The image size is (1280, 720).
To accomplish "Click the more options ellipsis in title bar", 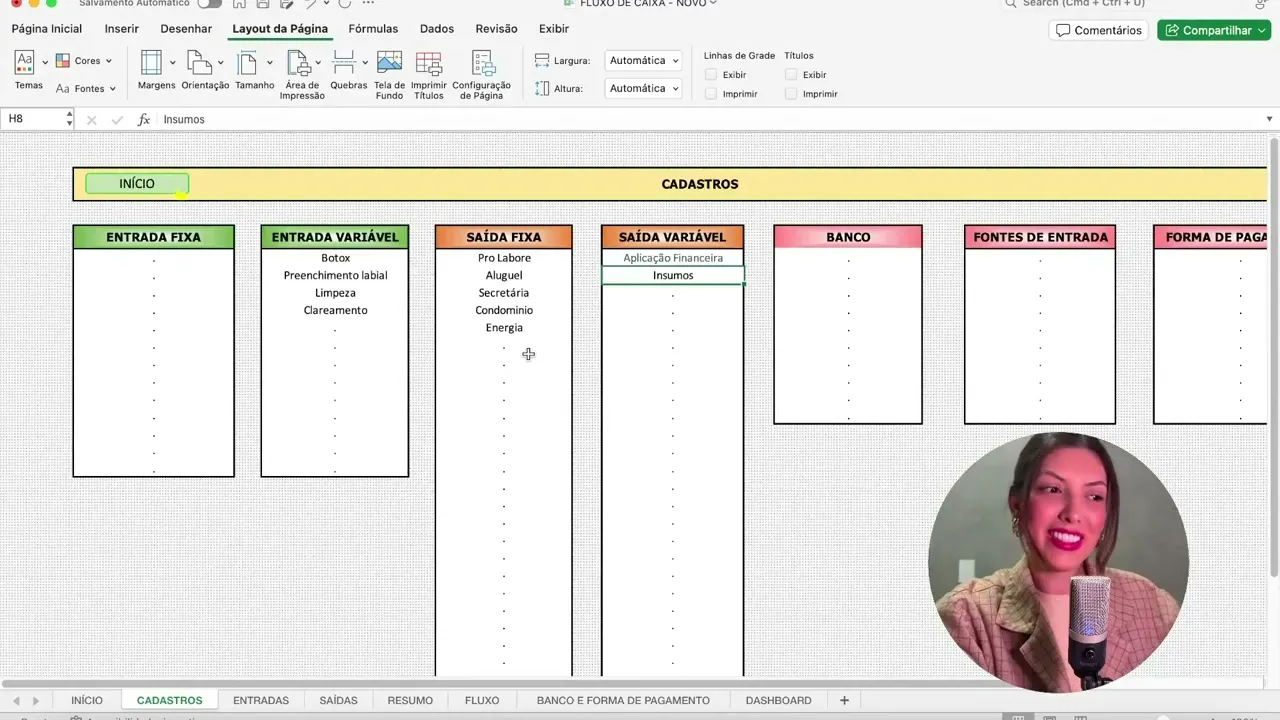I will (x=368, y=4).
